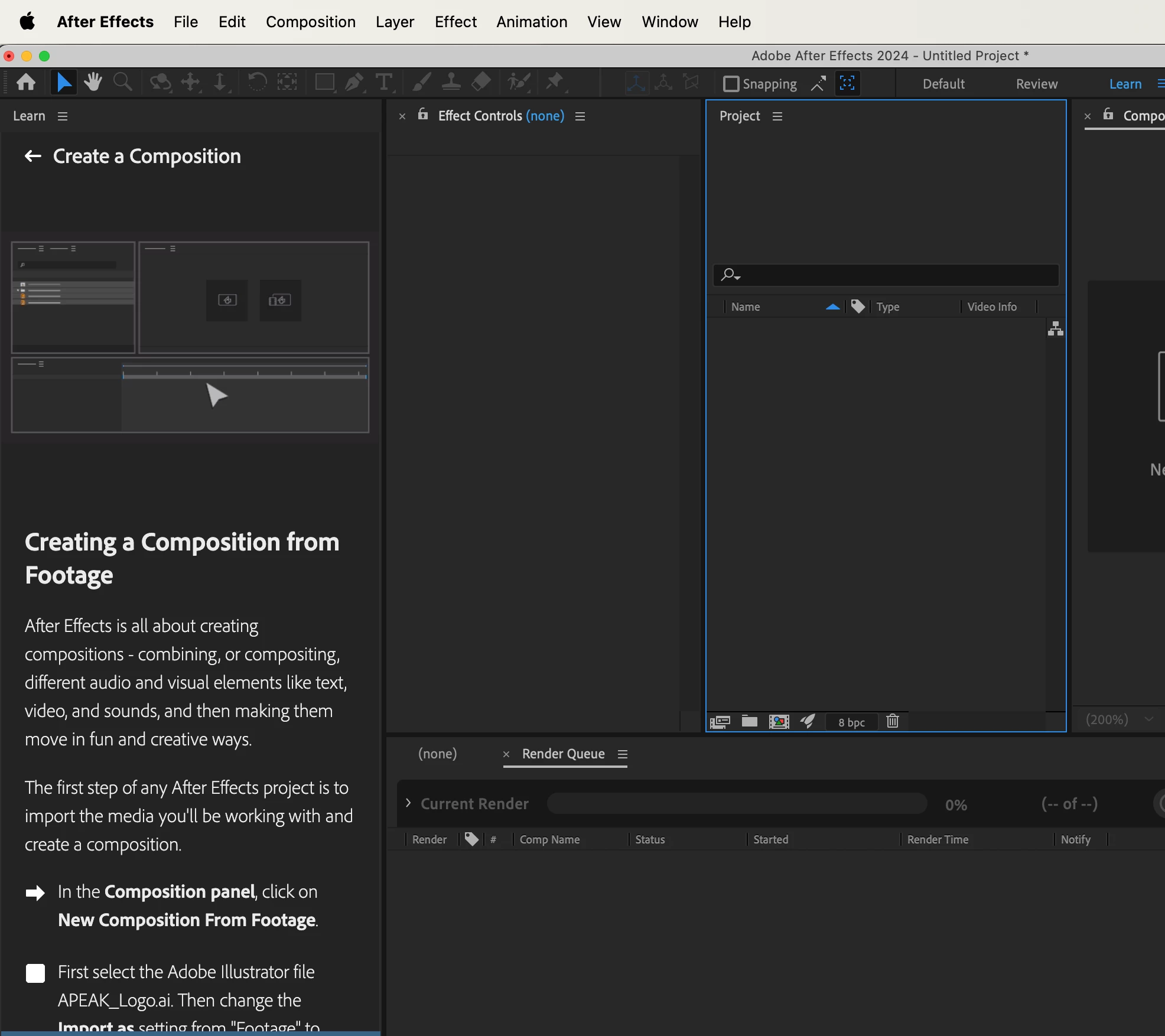The width and height of the screenshot is (1165, 1036).
Task: Click the new composition icon in Project panel
Action: coord(779,721)
